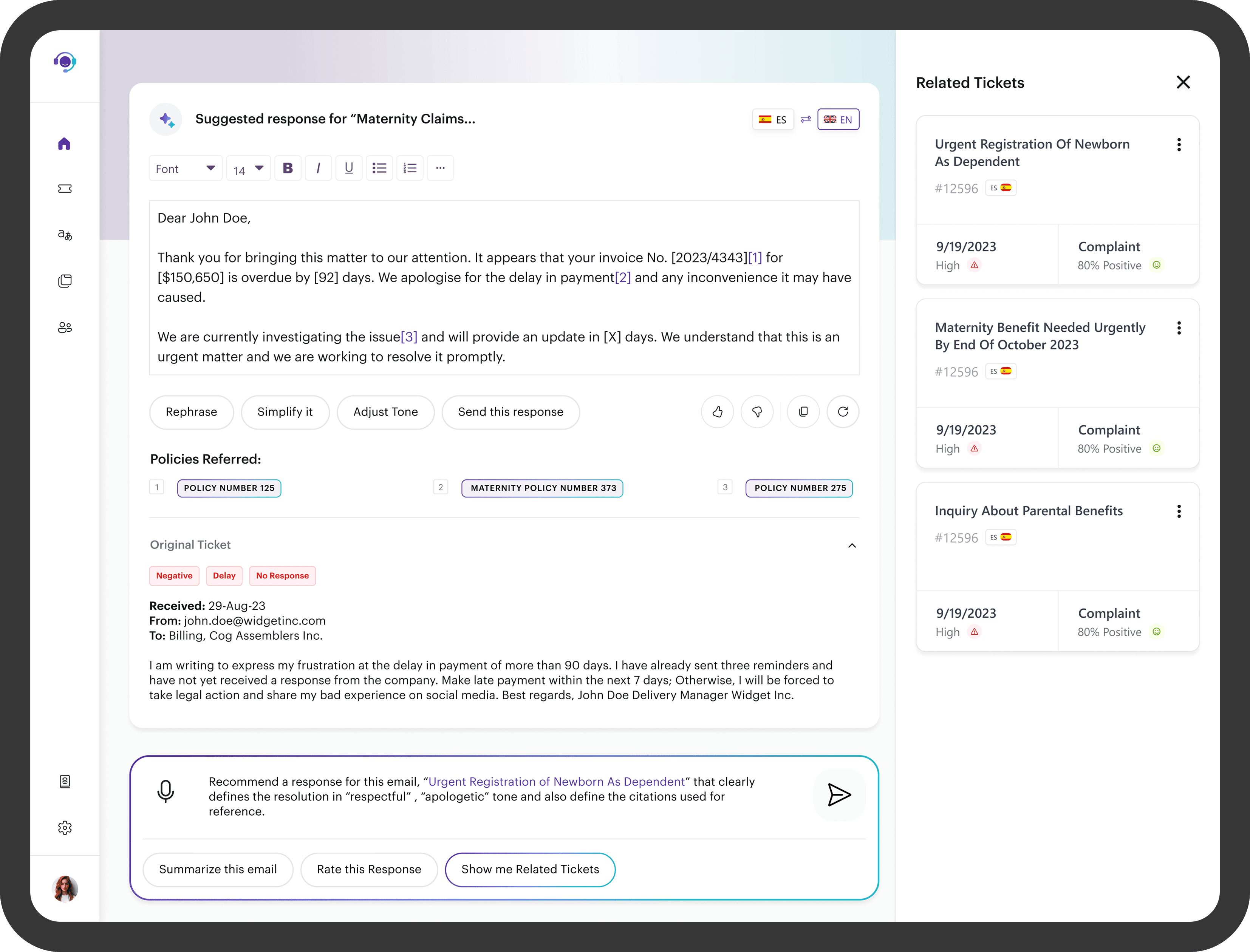Screen dimensions: 1250x952
Task: Click the send arrow icon in prompt box
Action: pyautogui.click(x=838, y=794)
